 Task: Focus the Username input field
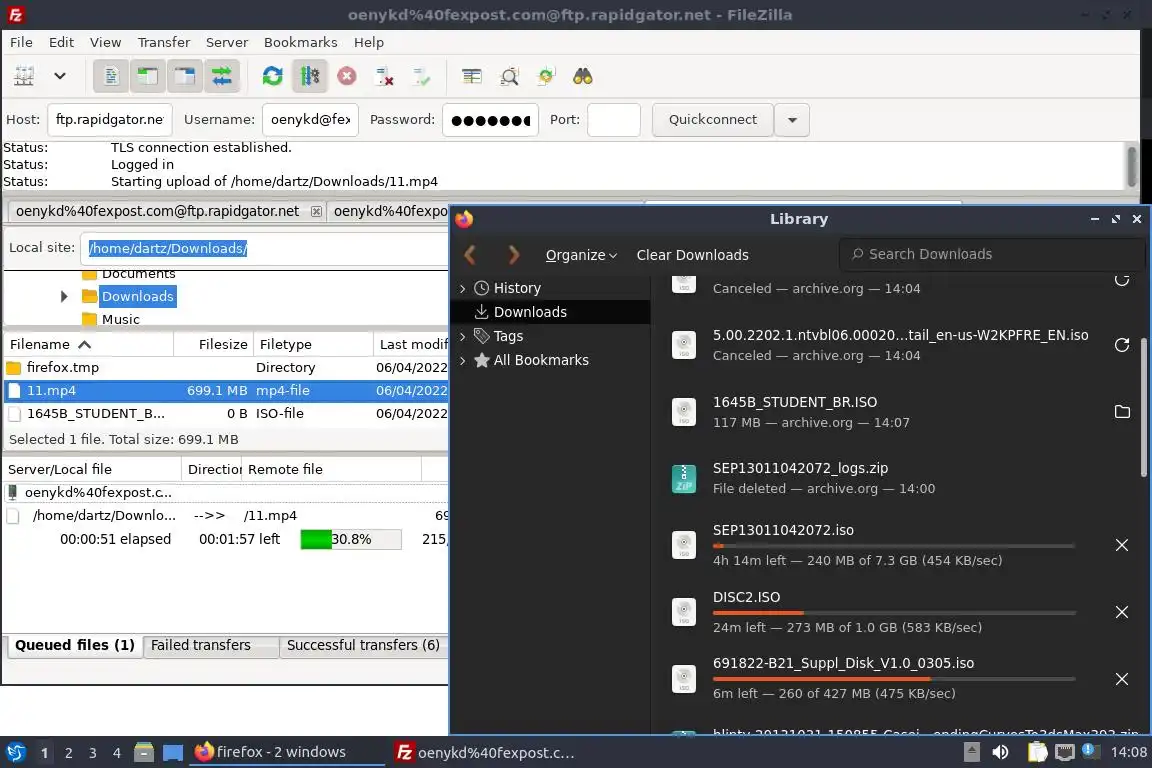(310, 119)
